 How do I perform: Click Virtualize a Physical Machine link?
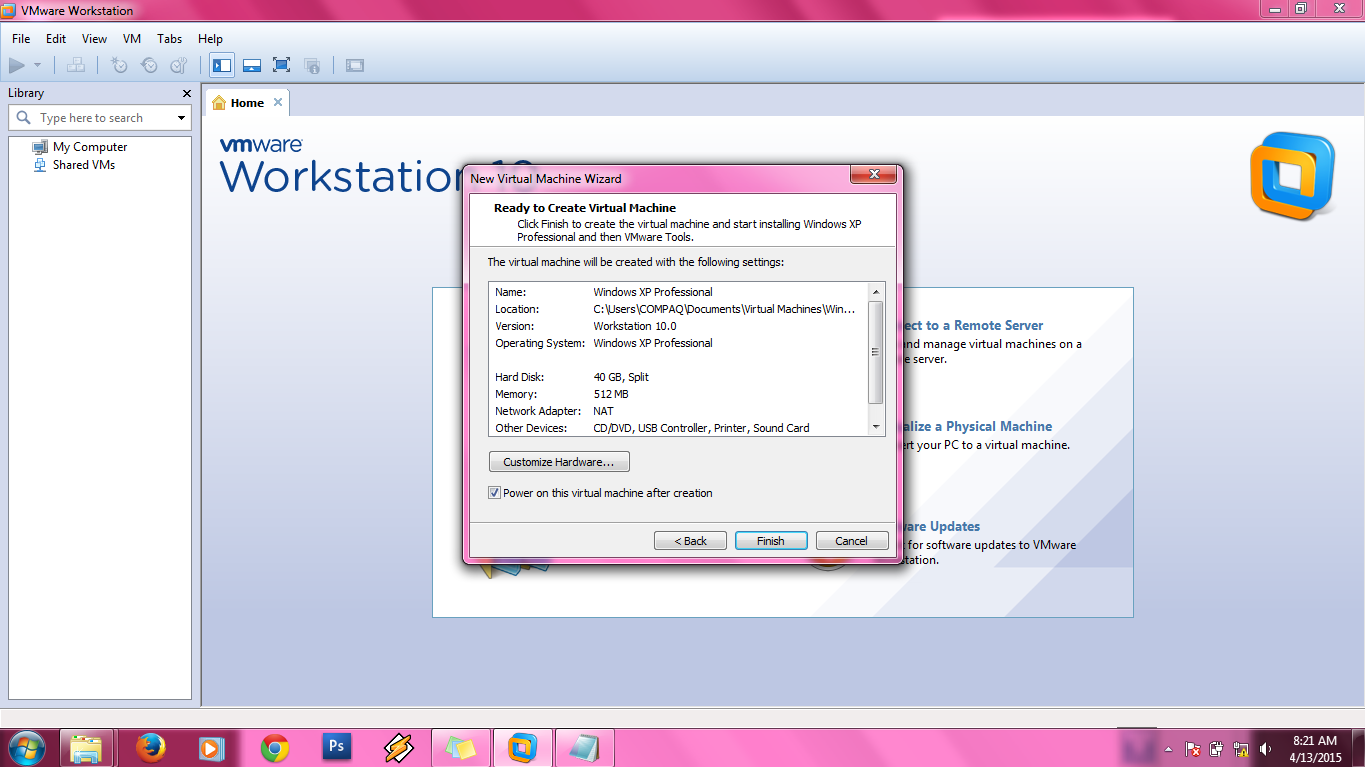pos(976,426)
